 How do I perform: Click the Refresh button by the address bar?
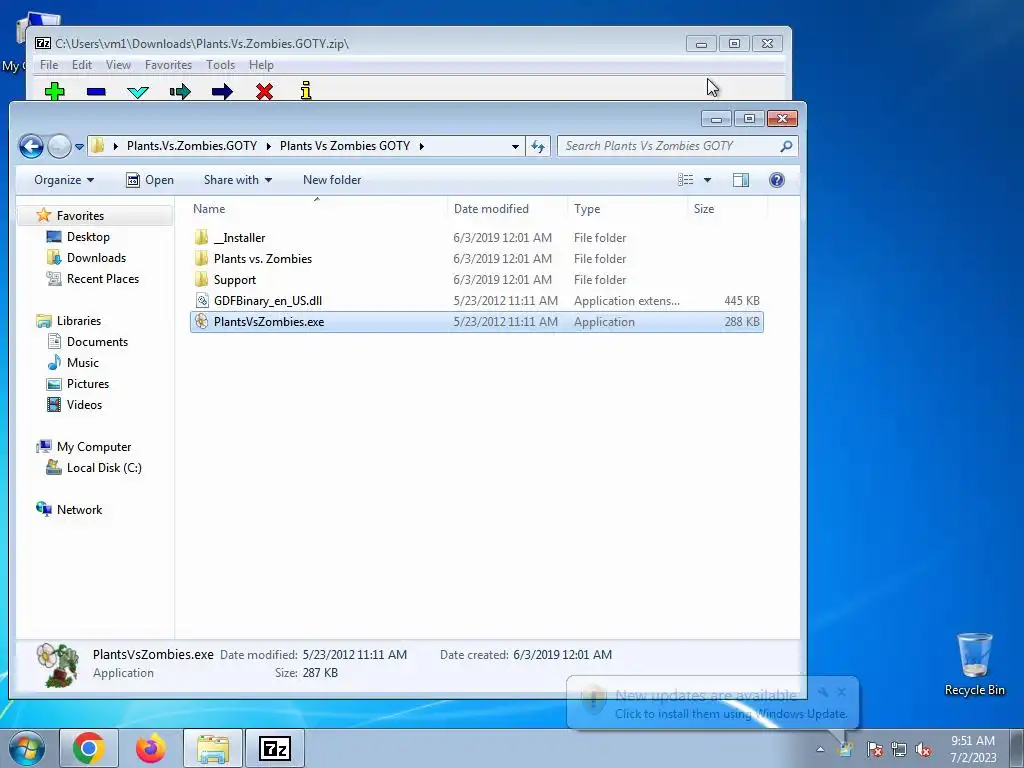pos(538,146)
